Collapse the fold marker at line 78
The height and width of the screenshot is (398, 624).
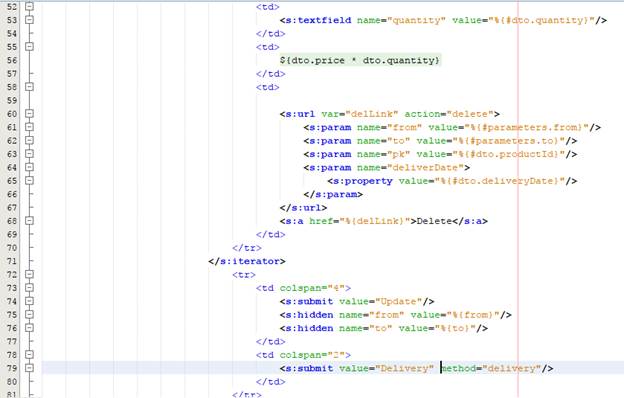[29, 355]
